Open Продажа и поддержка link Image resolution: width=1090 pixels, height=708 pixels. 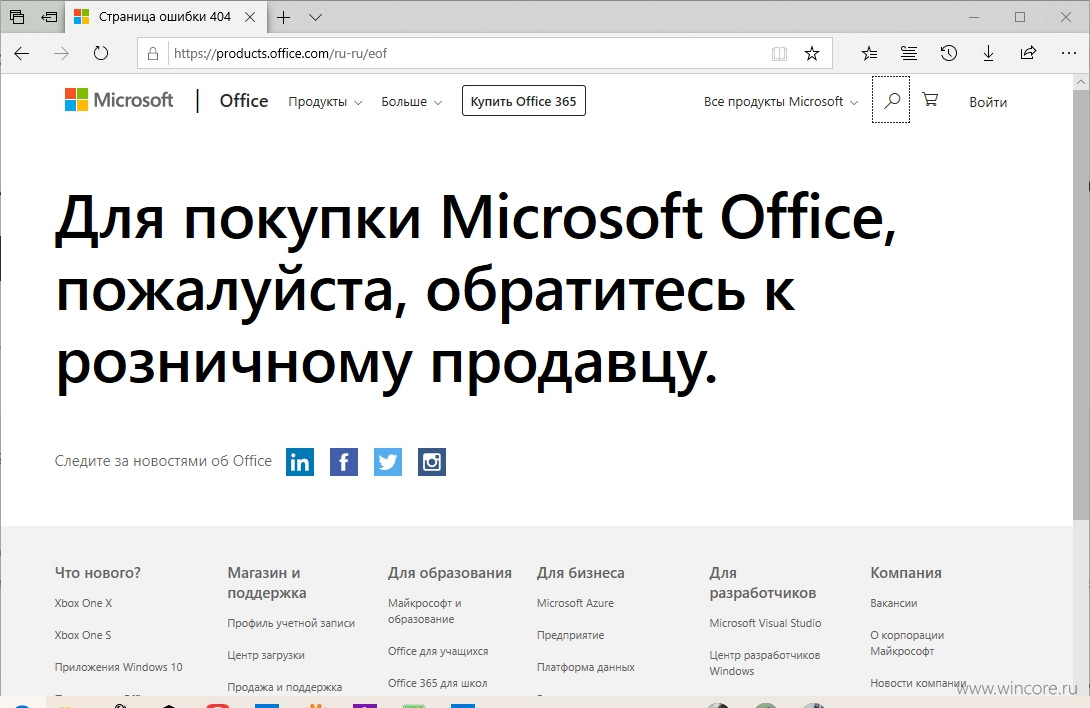(285, 687)
